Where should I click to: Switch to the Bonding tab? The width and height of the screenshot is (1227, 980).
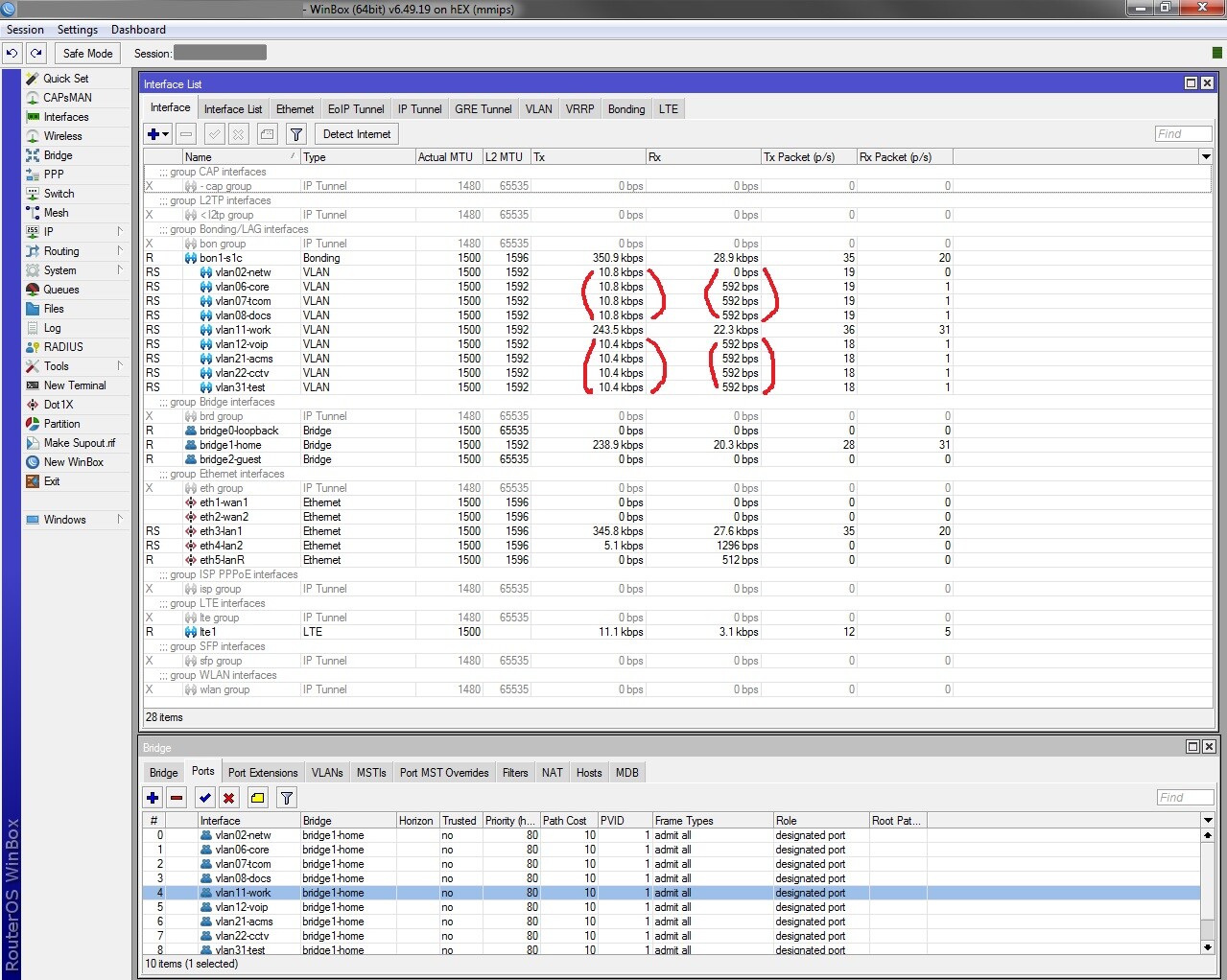pyautogui.click(x=626, y=109)
